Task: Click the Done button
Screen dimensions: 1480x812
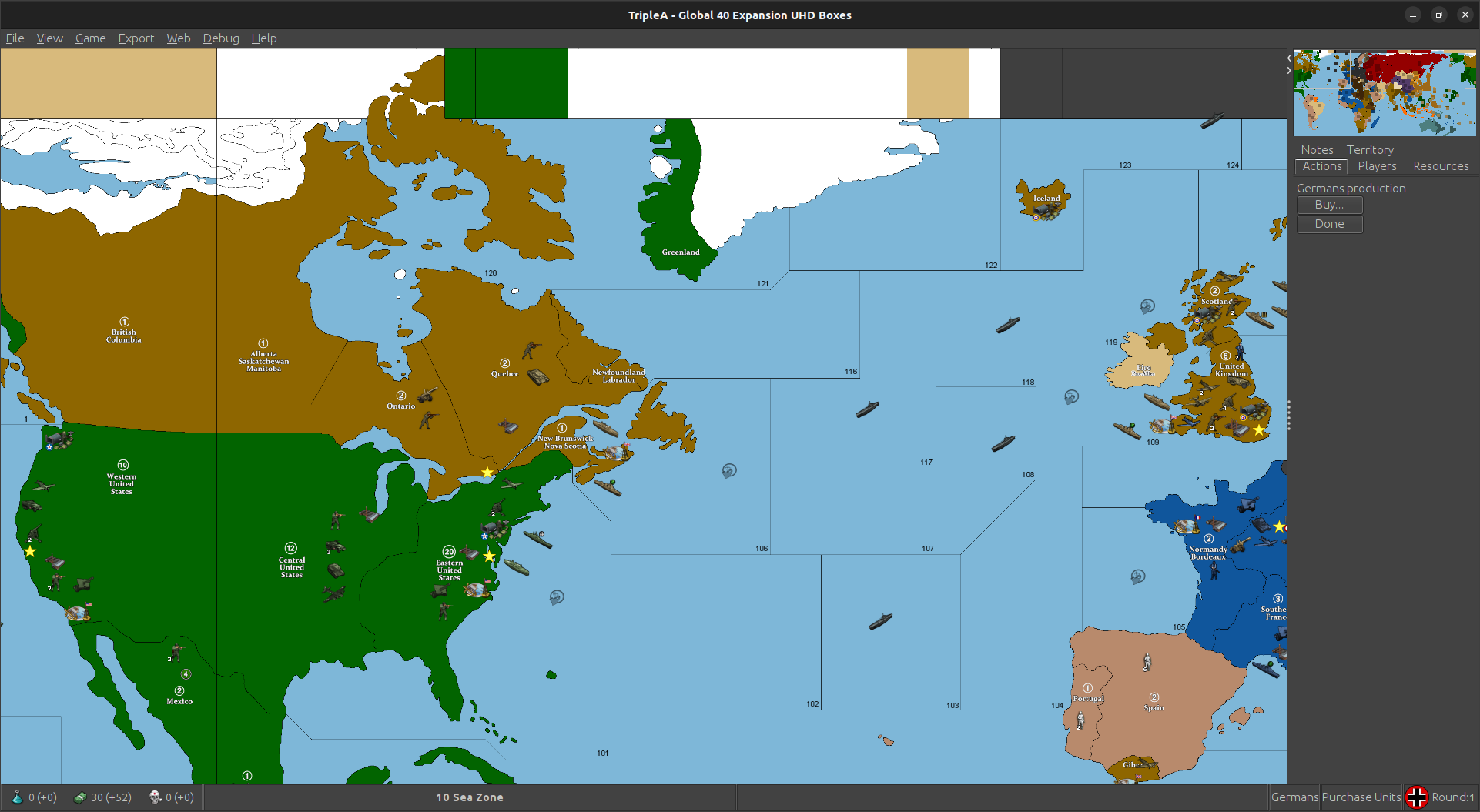Action: (1330, 224)
